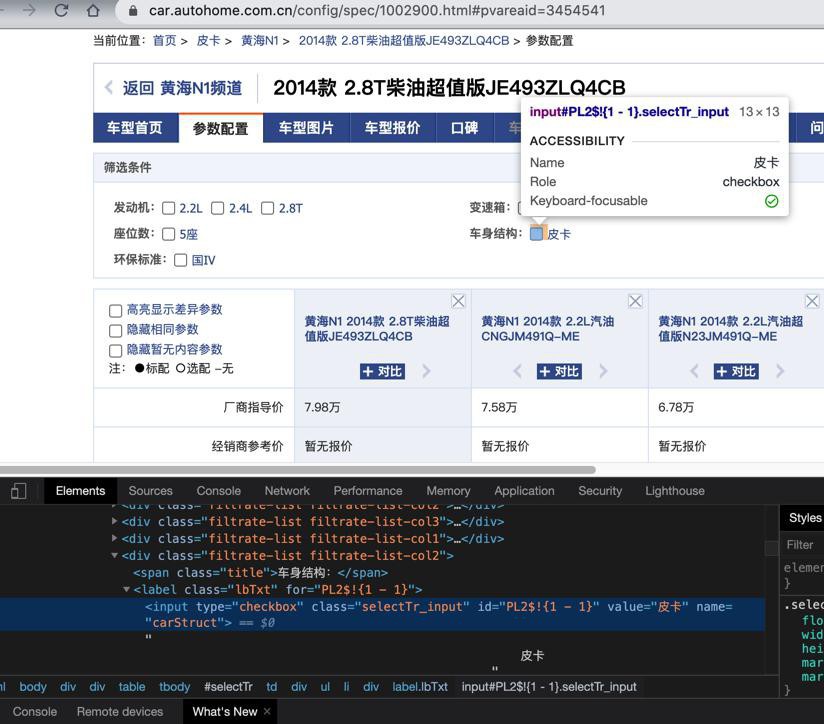Add 2.2L汽油超值版N23 model to comparison

click(x=736, y=371)
